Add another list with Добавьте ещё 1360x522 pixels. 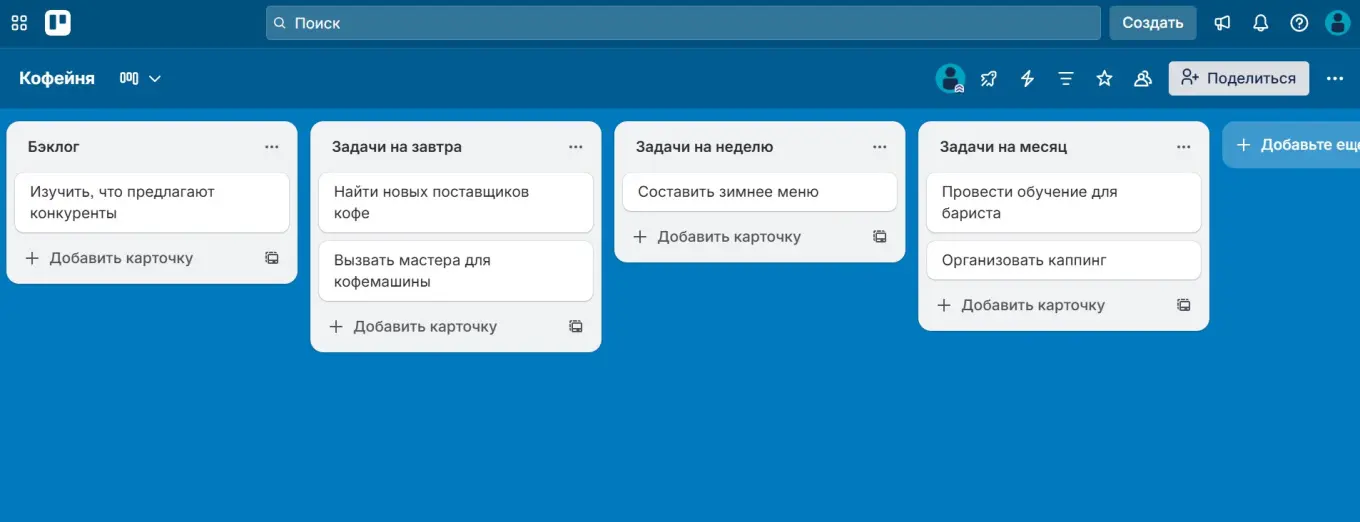[1291, 145]
